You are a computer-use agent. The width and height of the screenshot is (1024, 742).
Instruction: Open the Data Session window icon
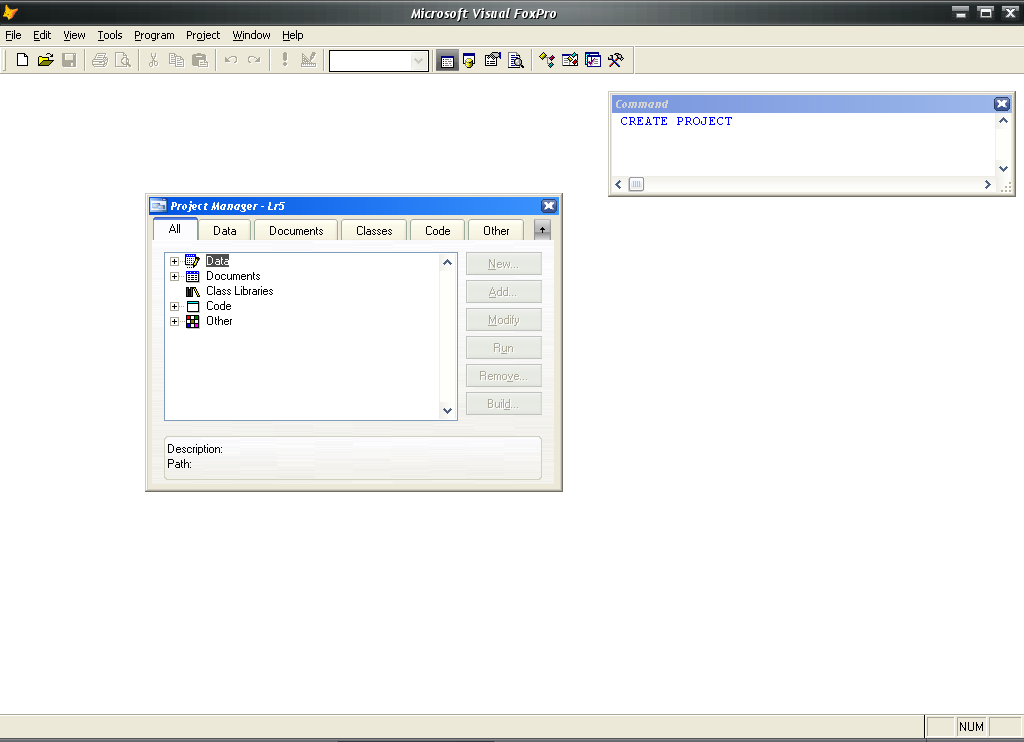pyautogui.click(x=470, y=61)
